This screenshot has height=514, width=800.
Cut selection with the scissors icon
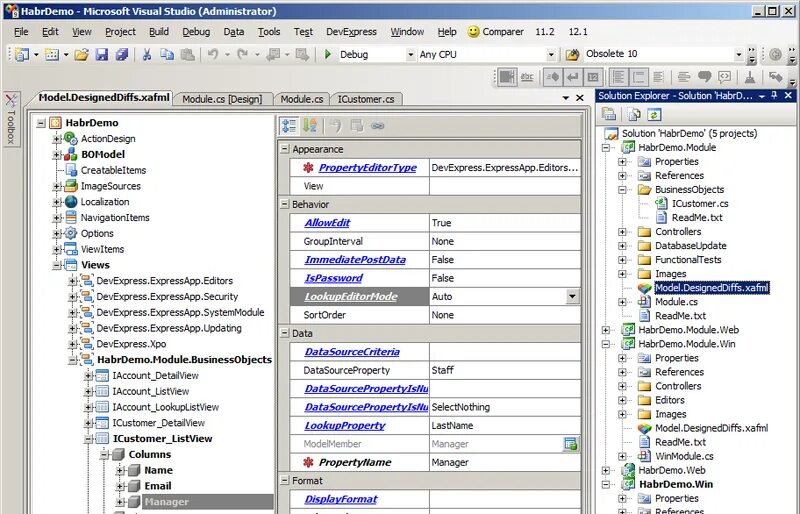[x=147, y=54]
